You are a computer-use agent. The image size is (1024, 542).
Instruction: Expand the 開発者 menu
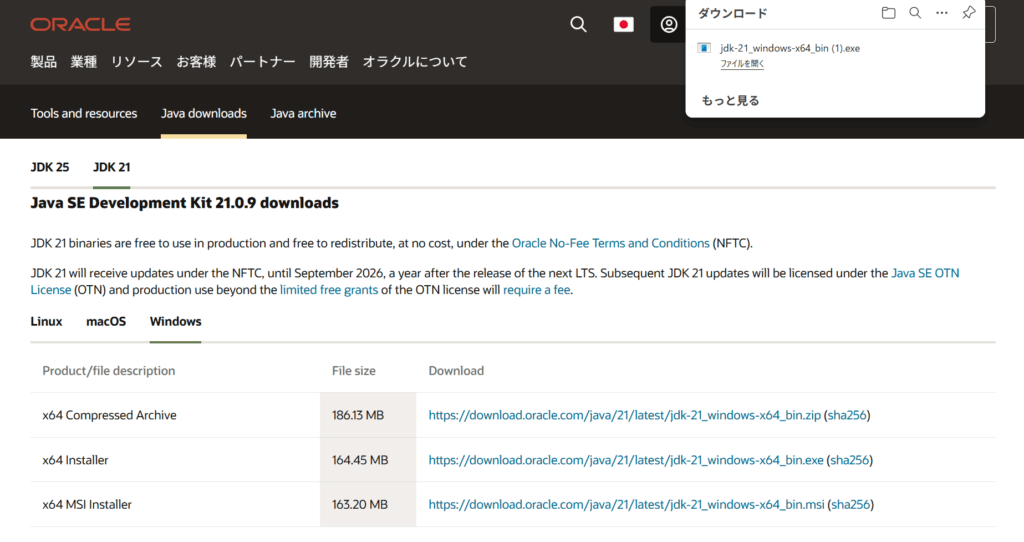tap(329, 62)
